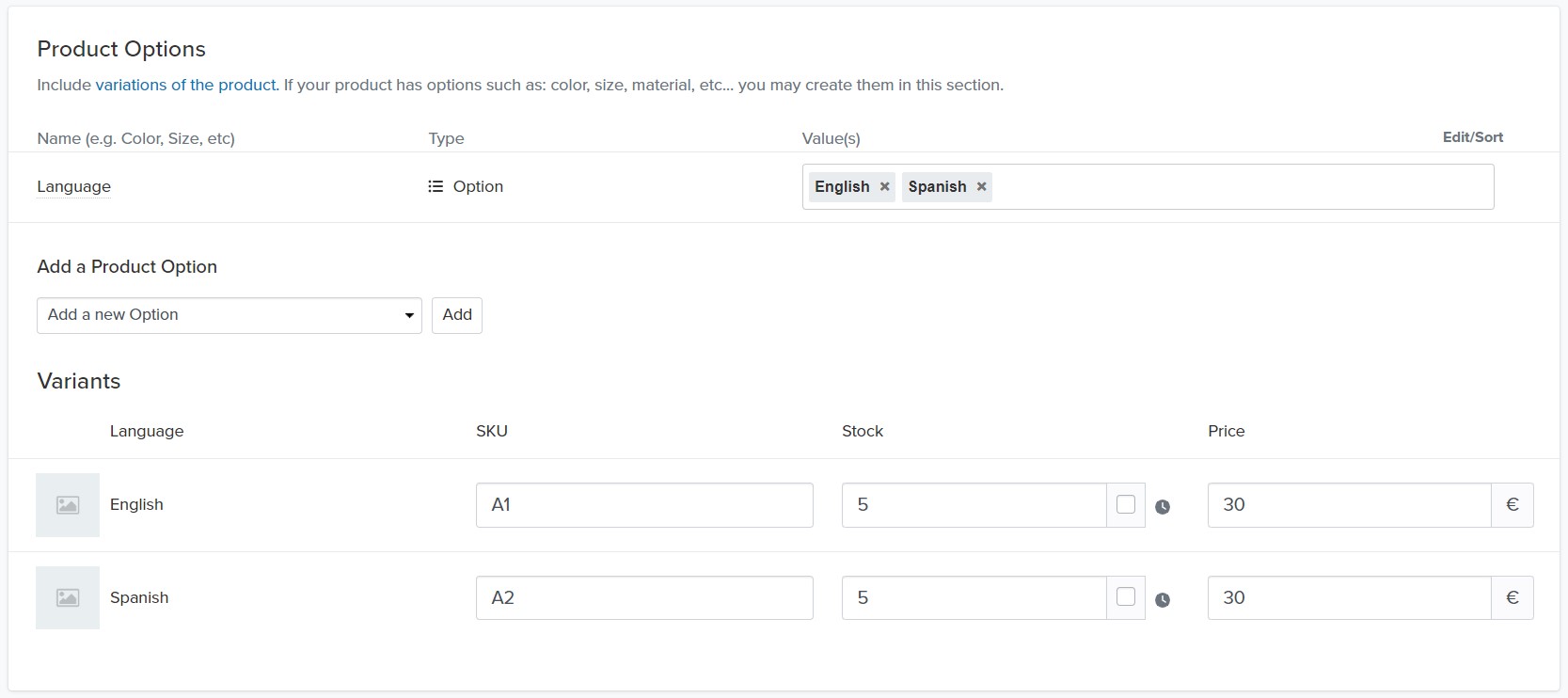1568x698 pixels.
Task: Click the Values field after Spanish tag
Action: [1242, 186]
